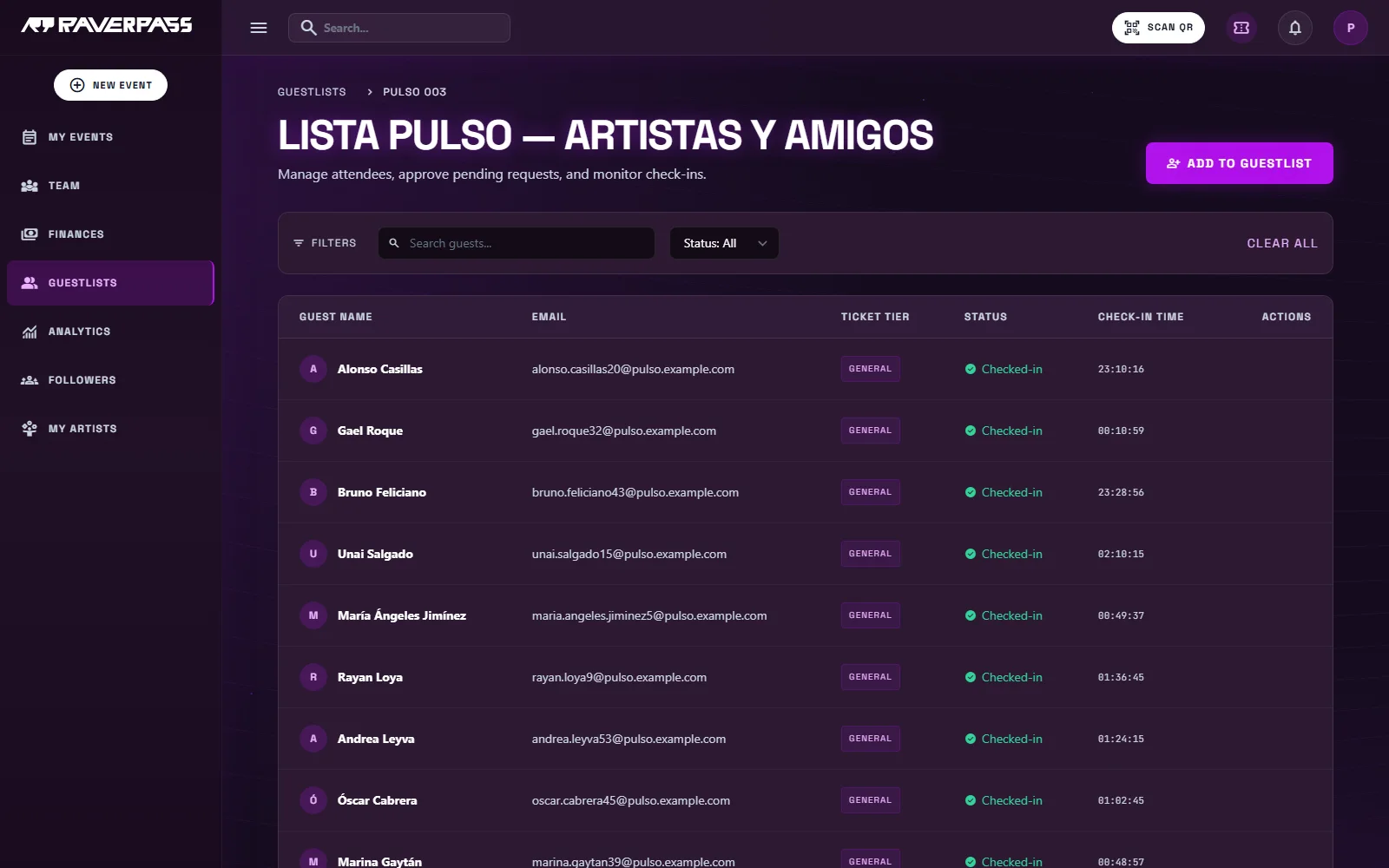
Task: Click the Check-in Time column header
Action: point(1141,317)
